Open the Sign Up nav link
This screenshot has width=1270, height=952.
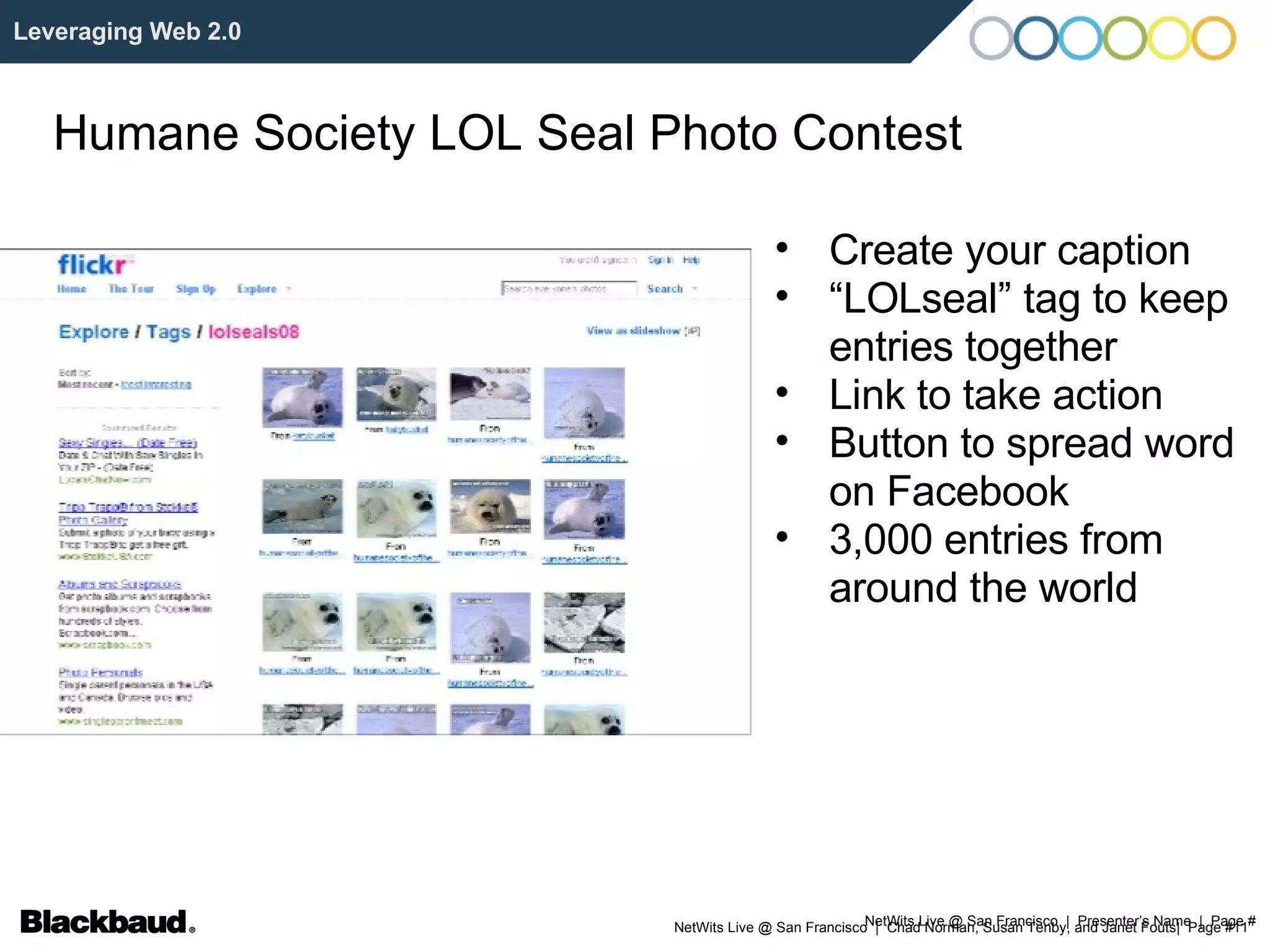(x=196, y=289)
